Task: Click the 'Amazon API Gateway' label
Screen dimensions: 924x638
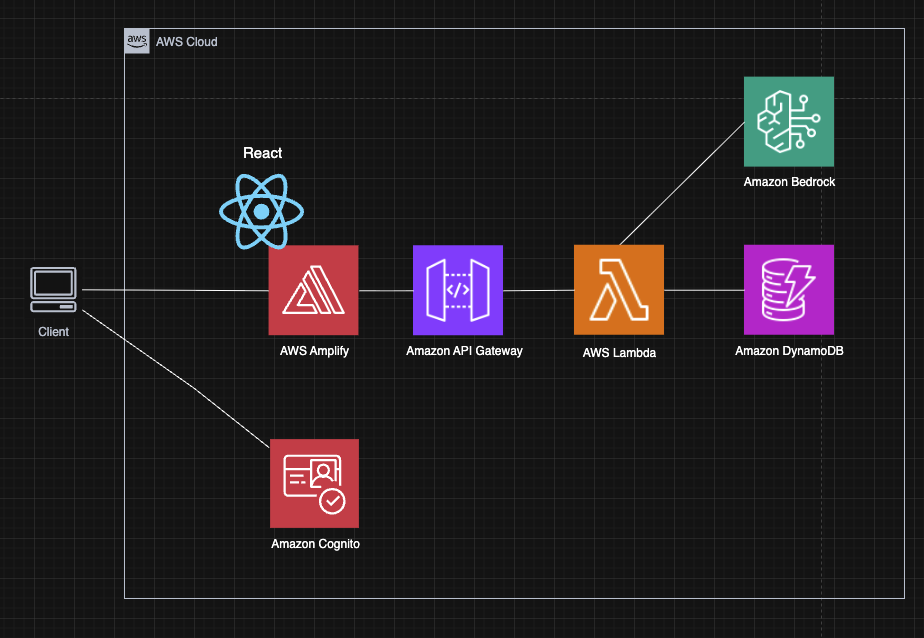Action: 464,351
